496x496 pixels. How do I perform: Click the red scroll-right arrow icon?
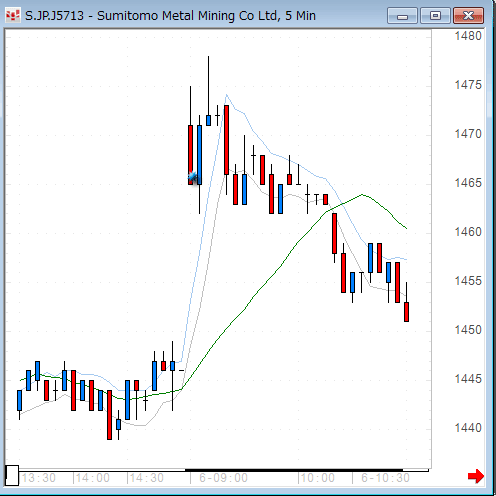point(476,476)
